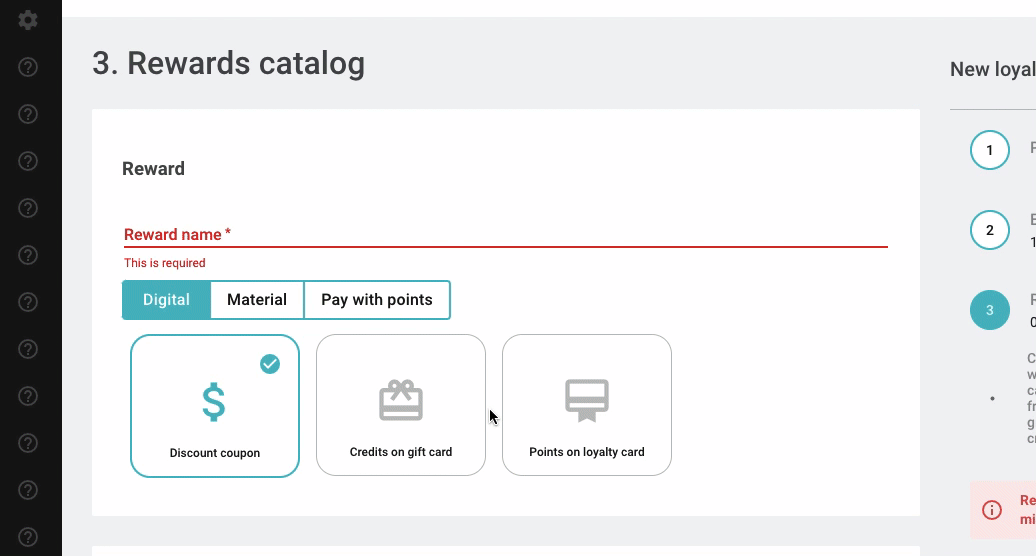Click the loyalty card ribbon icon
The height and width of the screenshot is (556, 1036).
pos(587,401)
